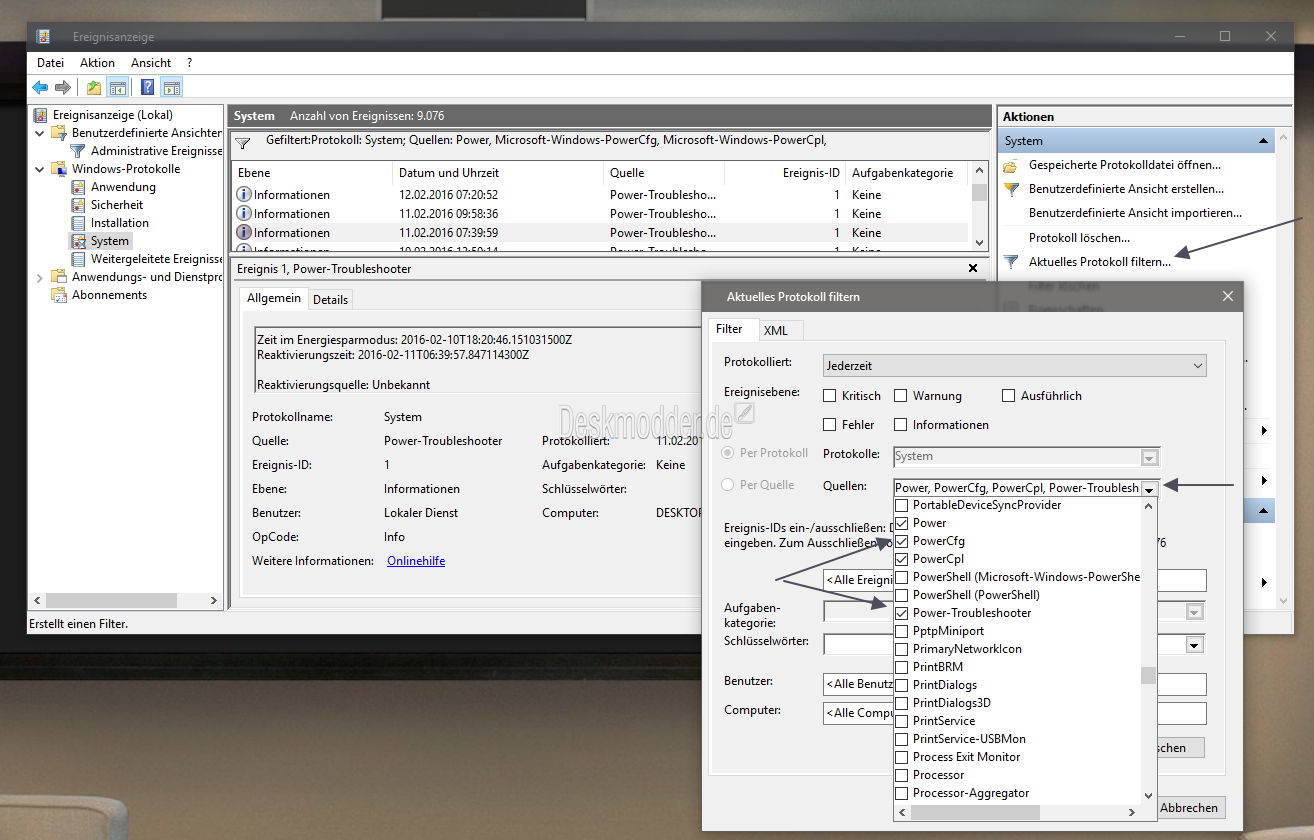1314x840 pixels.
Task: Collapse the Benutzerdefinierte Ansichten tree node
Action: coord(40,133)
